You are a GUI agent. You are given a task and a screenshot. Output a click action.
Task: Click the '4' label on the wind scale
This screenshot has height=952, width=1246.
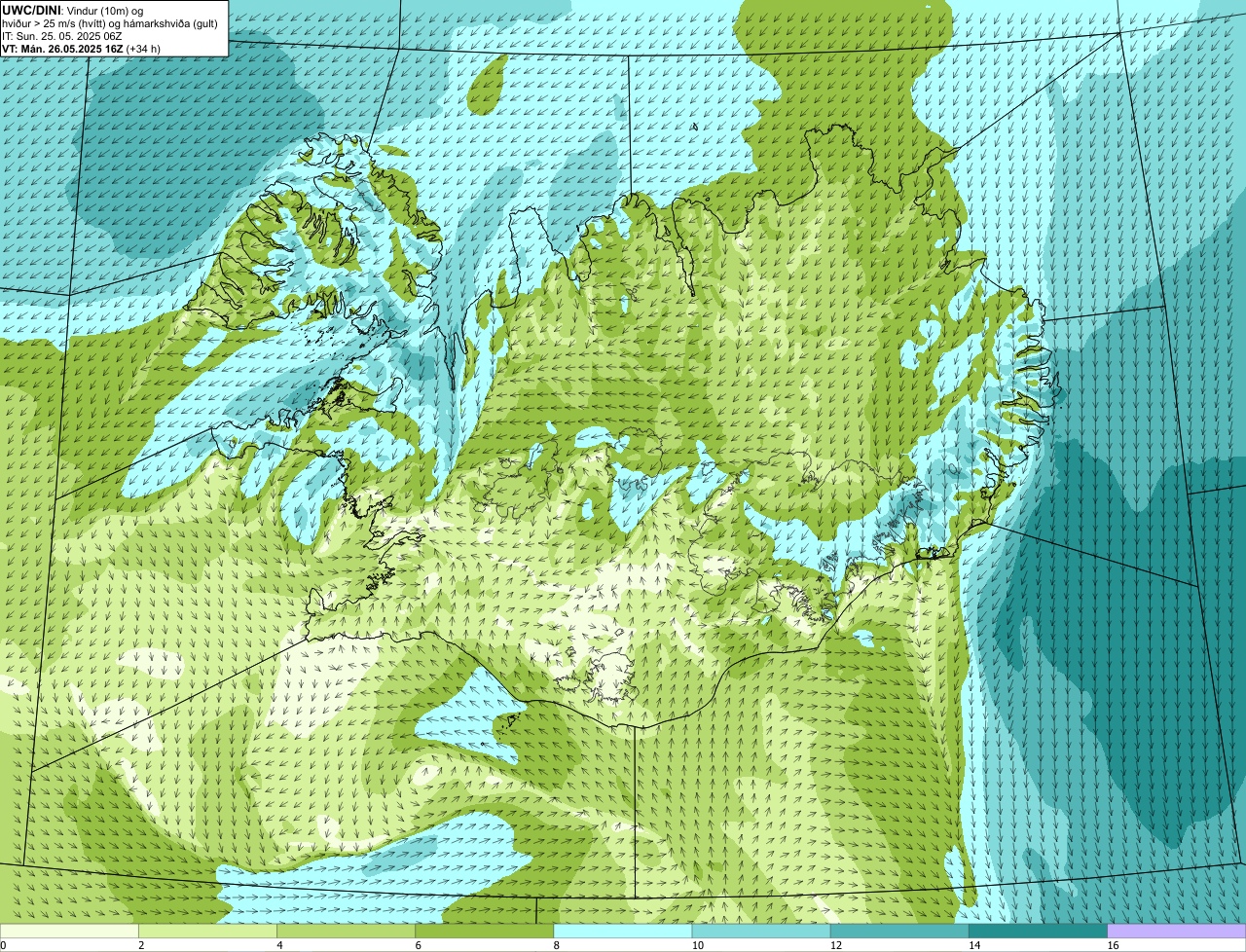pyautogui.click(x=280, y=945)
